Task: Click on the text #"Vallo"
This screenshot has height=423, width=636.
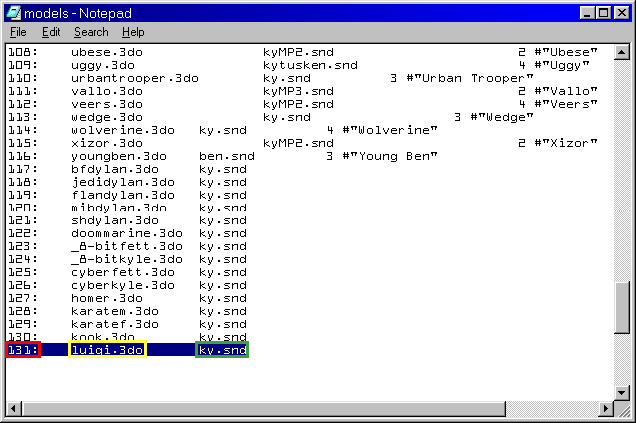Action: click(566, 91)
